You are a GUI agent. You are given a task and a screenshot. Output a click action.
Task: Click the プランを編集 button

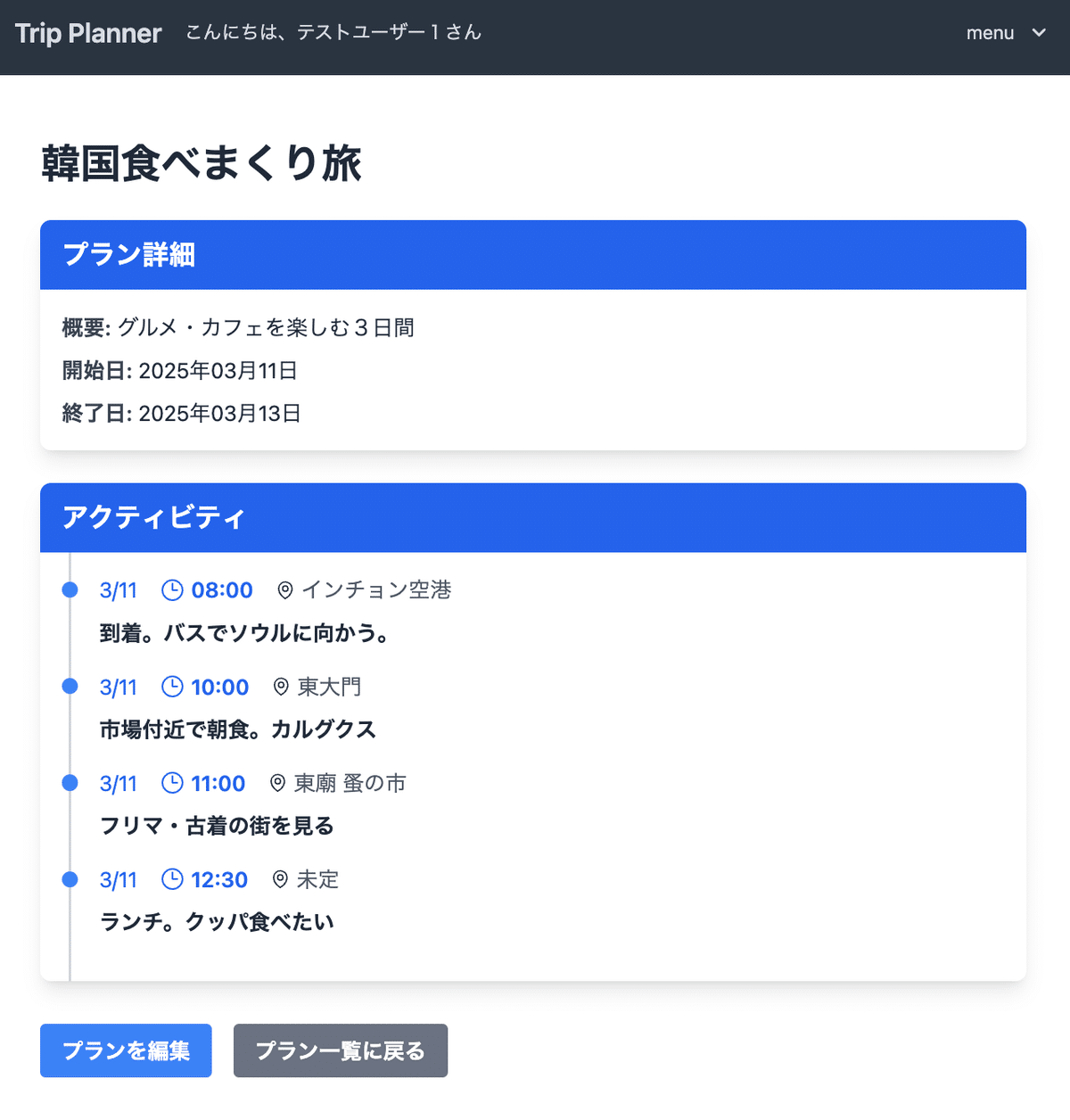[126, 1050]
